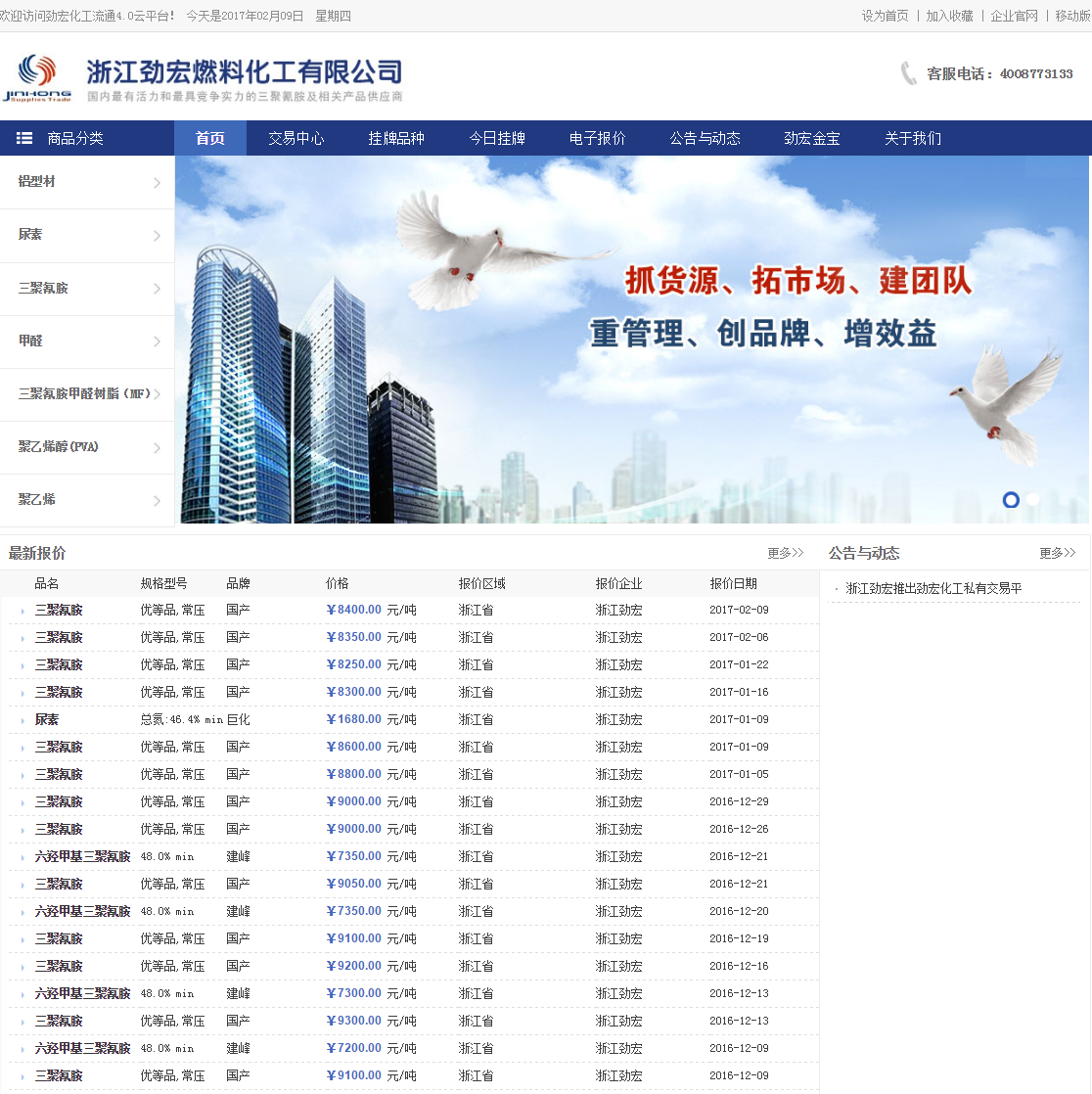1092x1094 pixels.
Task: Switch to the second carousel dot
Action: [x=1032, y=500]
